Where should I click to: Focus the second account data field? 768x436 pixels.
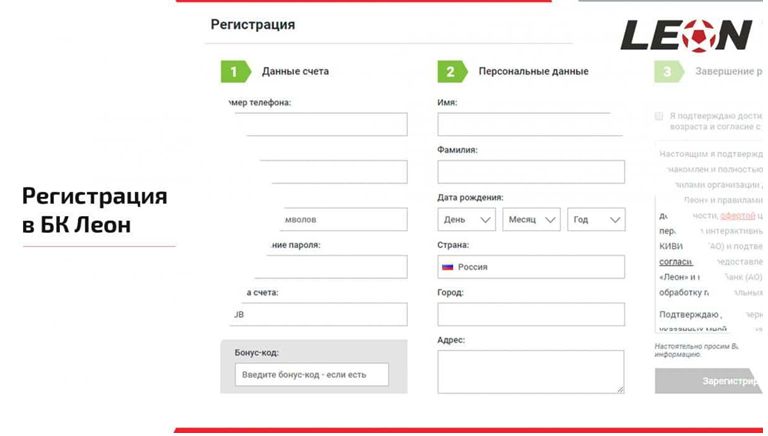point(333,172)
